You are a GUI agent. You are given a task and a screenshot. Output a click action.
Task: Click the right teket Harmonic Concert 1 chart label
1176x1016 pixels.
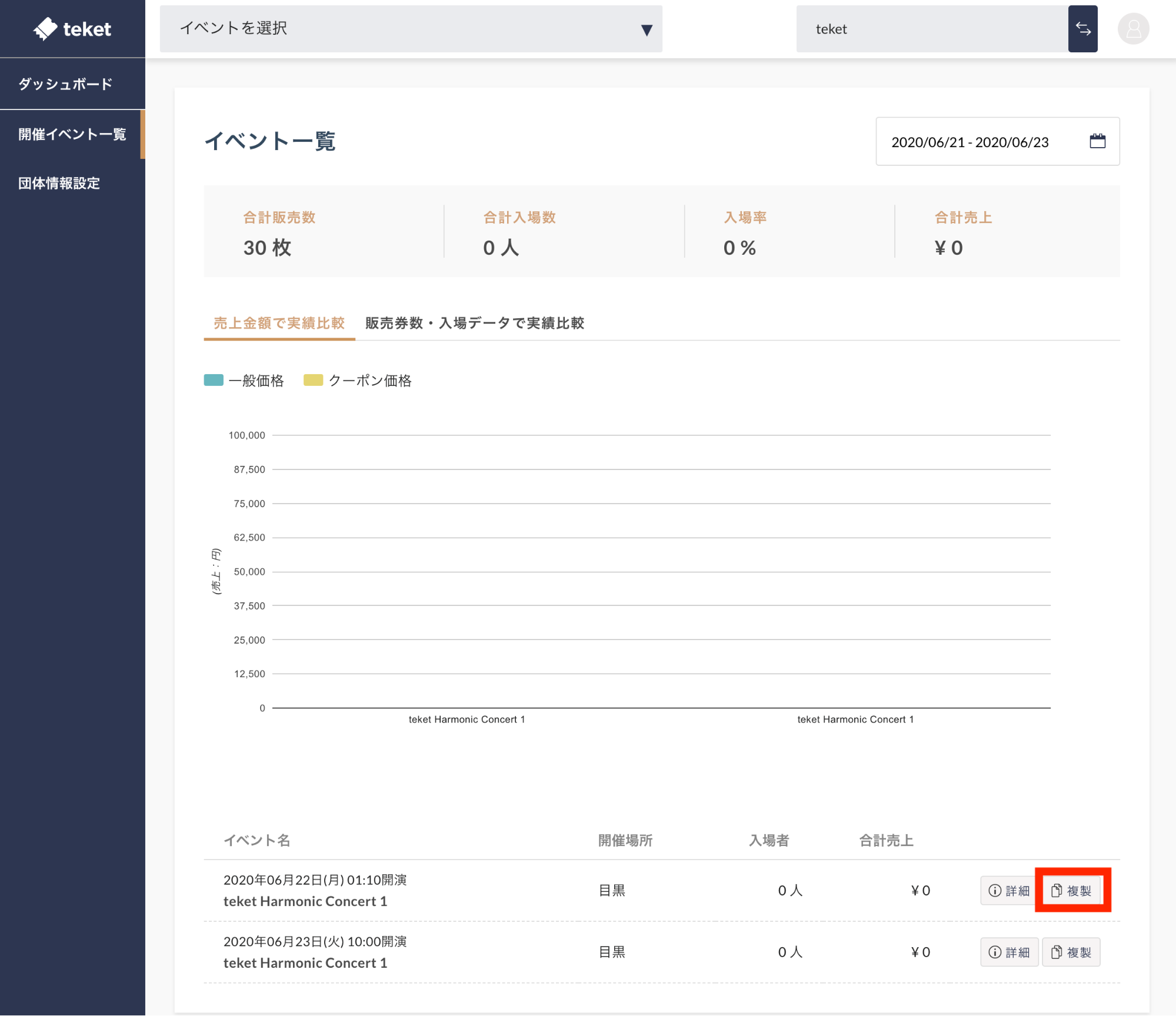855,719
